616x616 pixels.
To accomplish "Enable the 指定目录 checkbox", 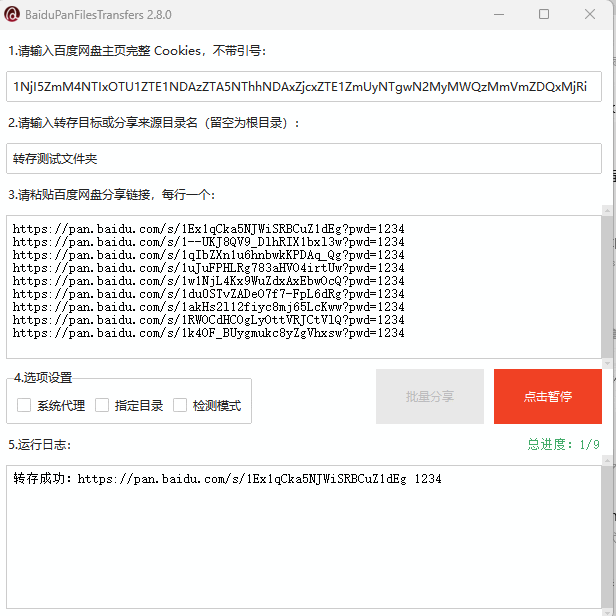I will coord(102,405).
